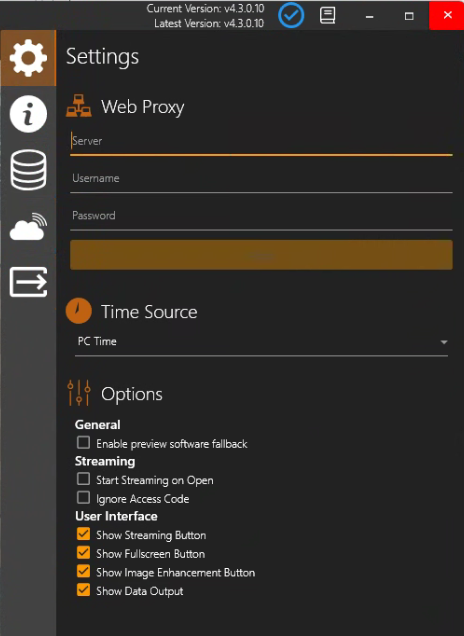Focus the Server input field
464x636 pixels.
pos(261,142)
